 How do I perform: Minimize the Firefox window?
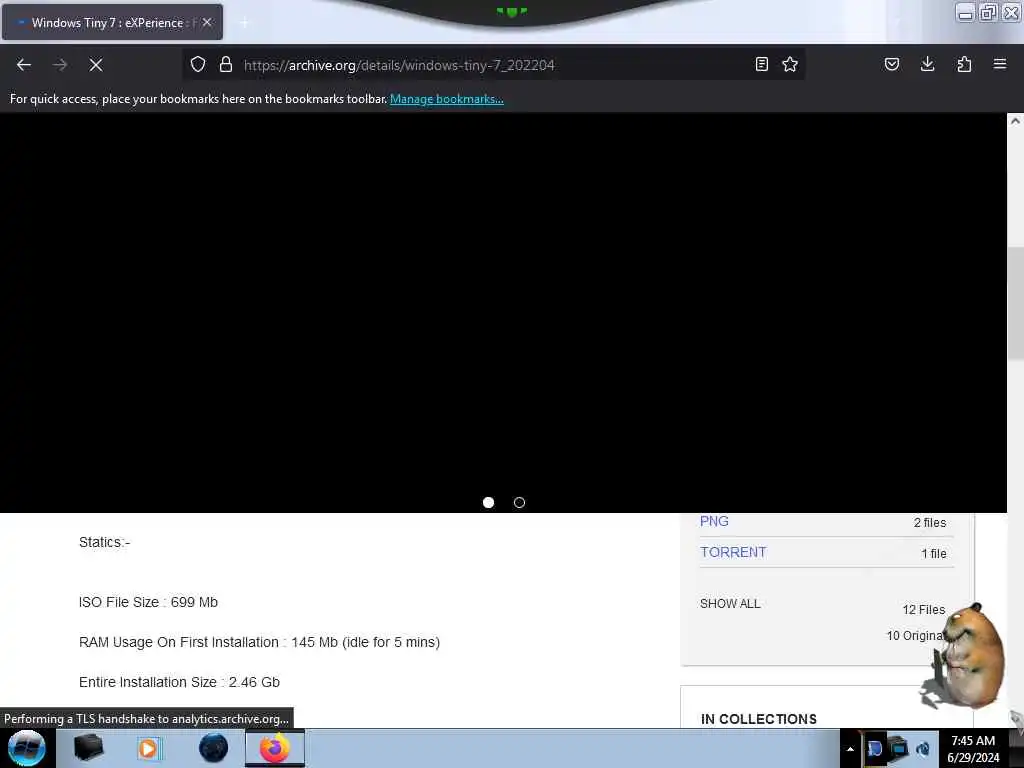coord(965,12)
